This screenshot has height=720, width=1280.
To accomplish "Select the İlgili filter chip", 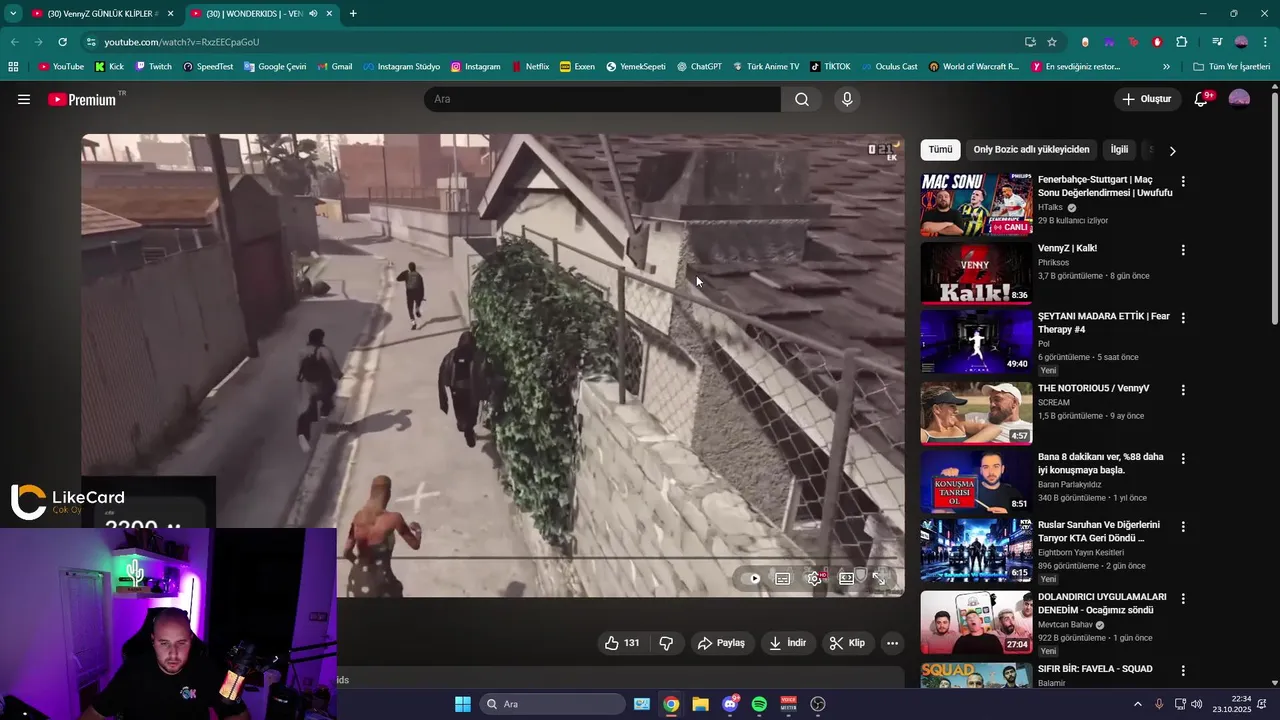I will [x=1119, y=150].
